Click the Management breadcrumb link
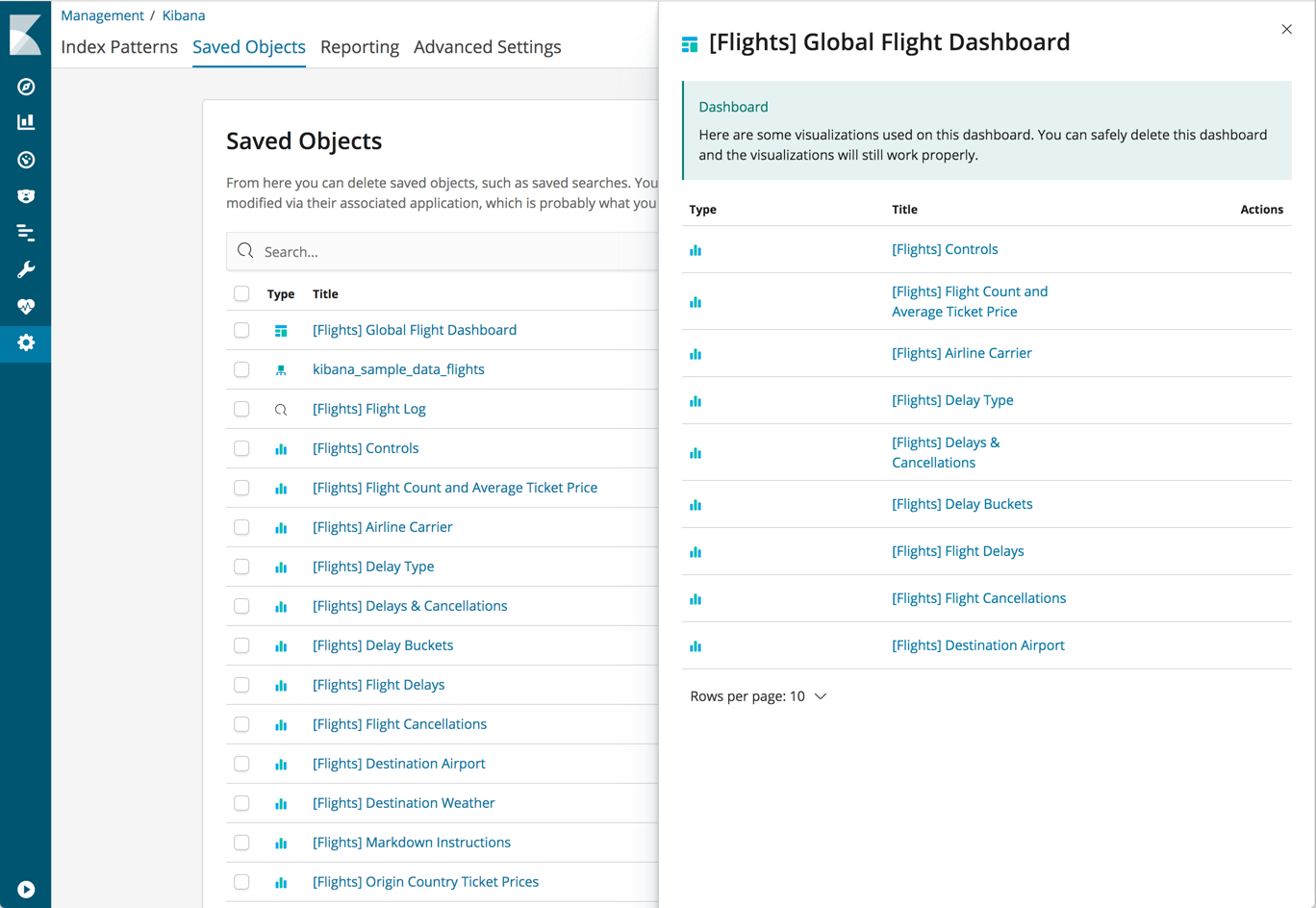 (102, 15)
